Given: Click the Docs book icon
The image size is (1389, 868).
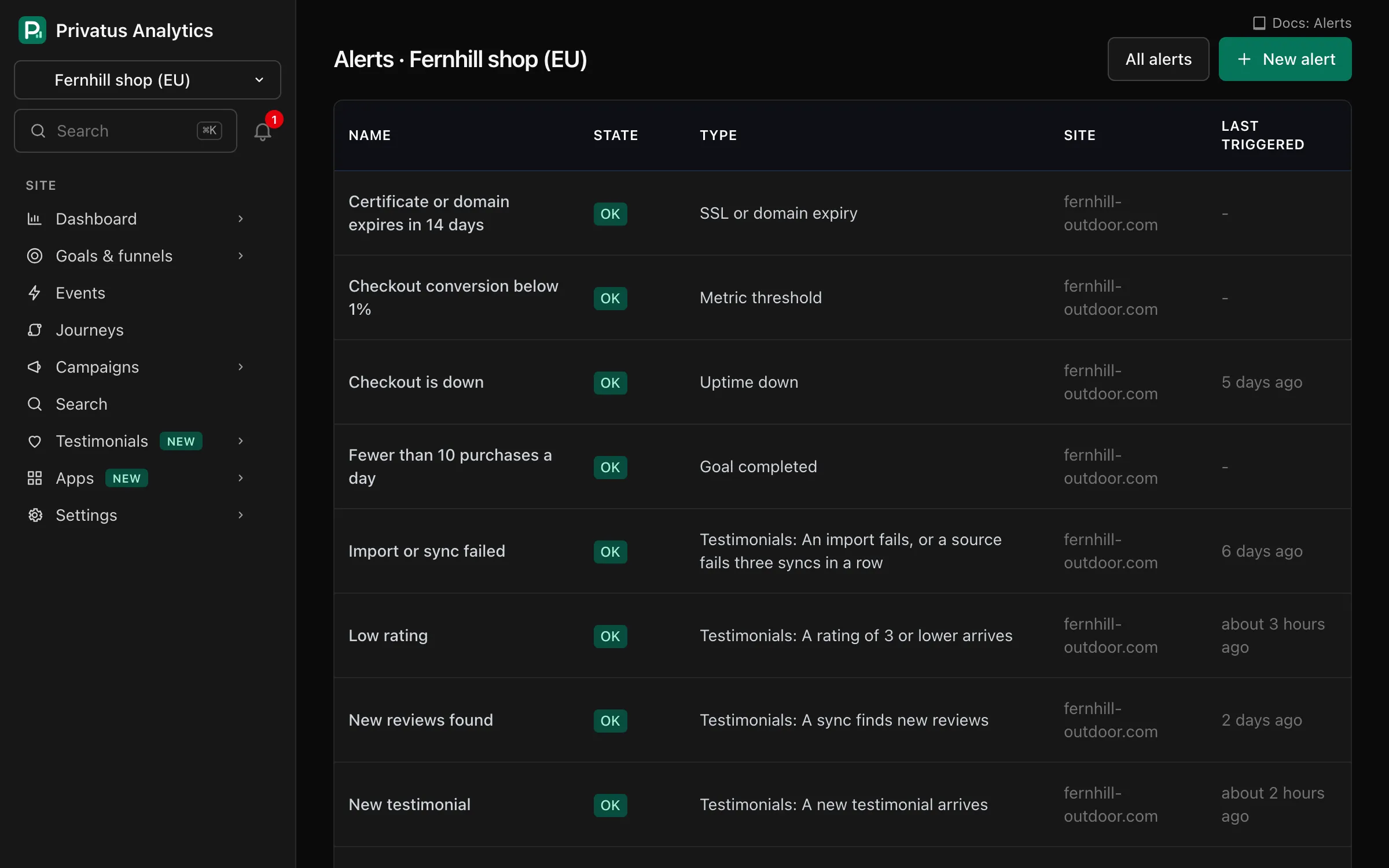Looking at the screenshot, I should [x=1259, y=23].
